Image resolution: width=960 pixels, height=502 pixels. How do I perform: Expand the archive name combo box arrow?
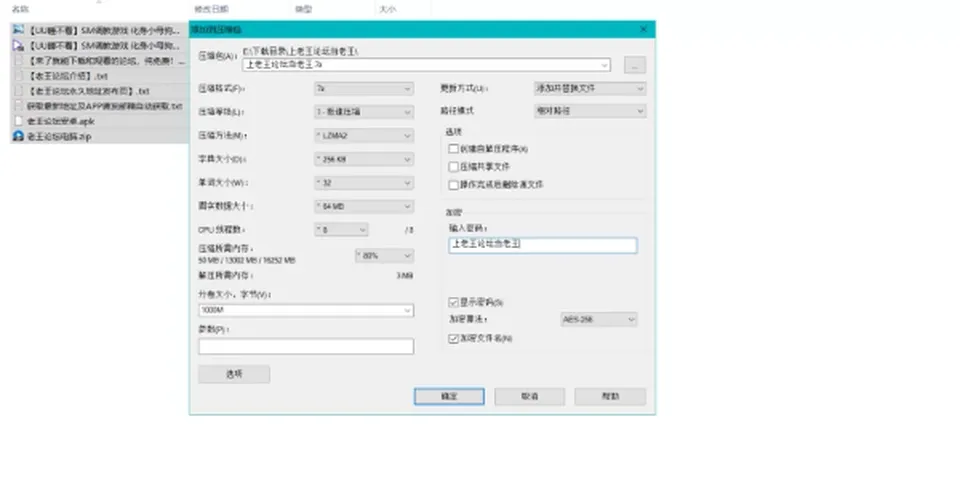pos(604,65)
